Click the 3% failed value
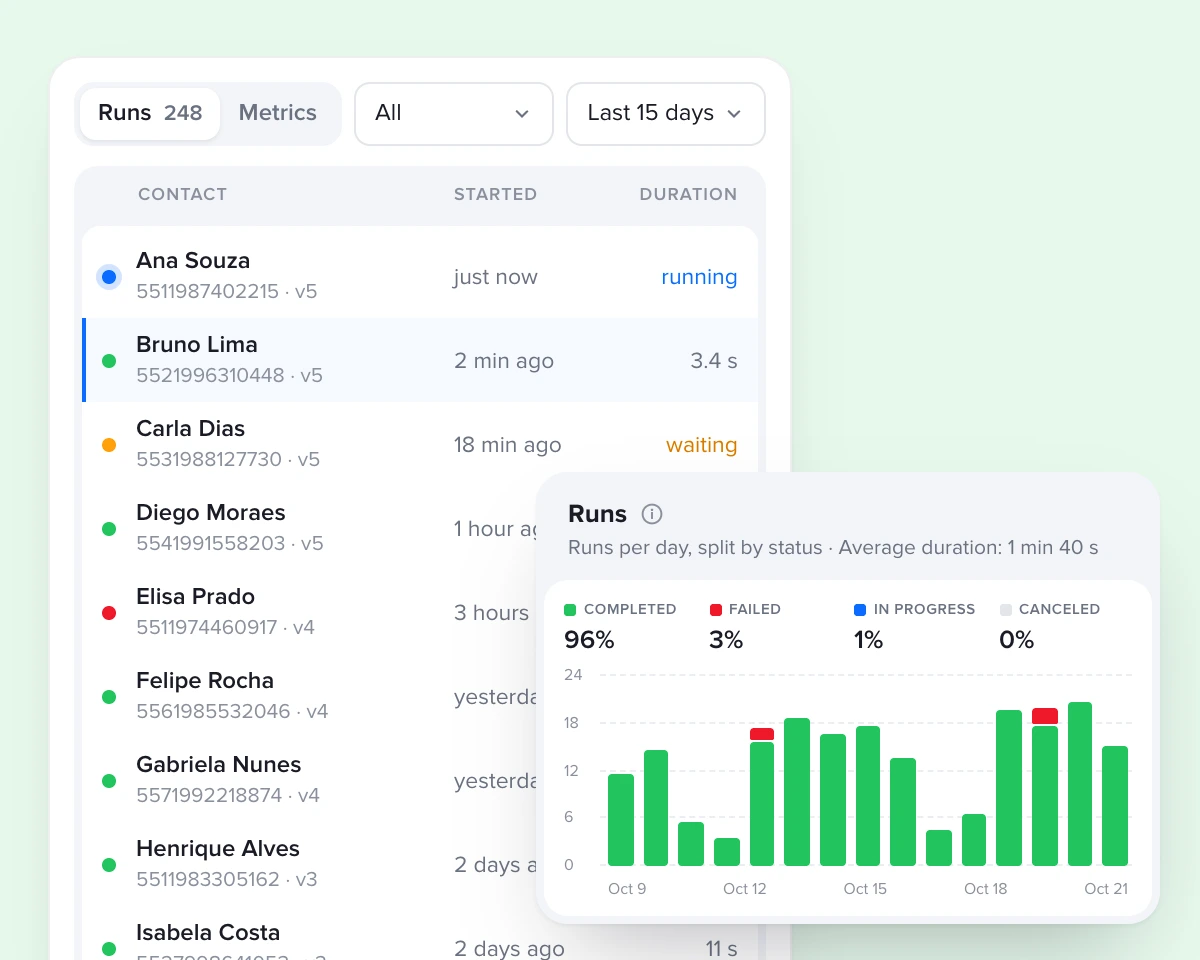1200x960 pixels. [x=726, y=640]
